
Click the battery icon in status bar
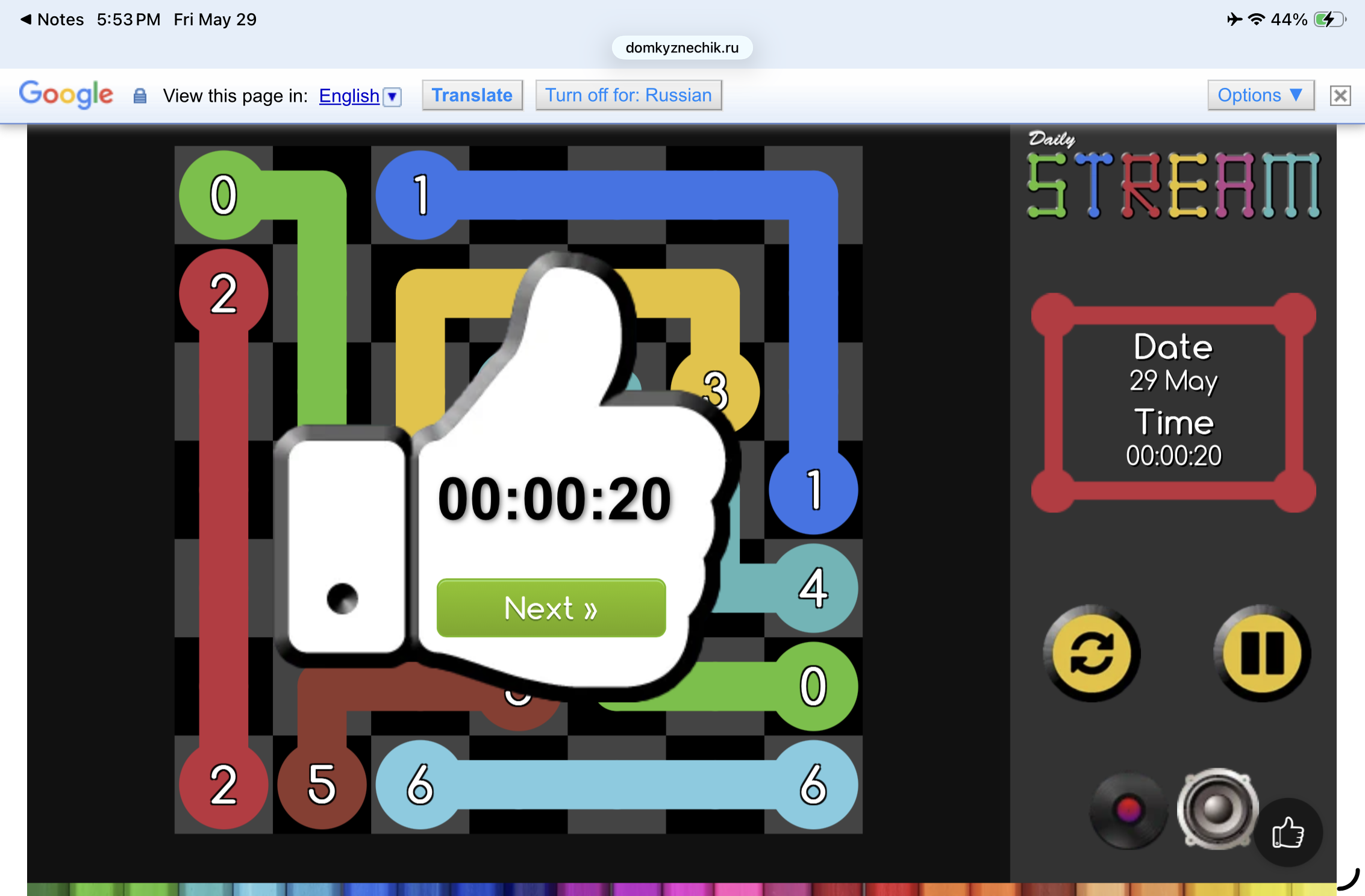pyautogui.click(x=1329, y=19)
